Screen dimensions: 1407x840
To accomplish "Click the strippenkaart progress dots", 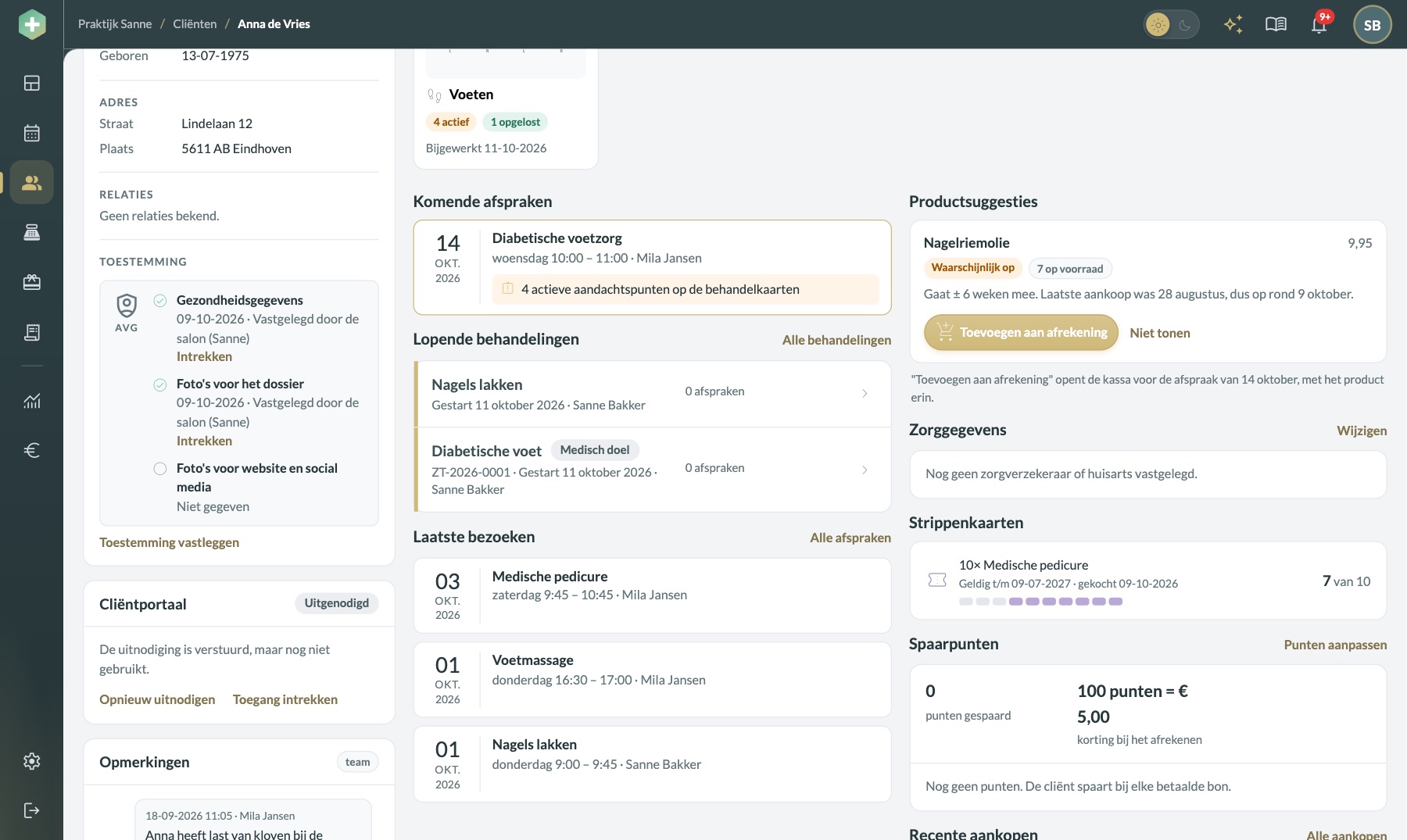I will coord(1040,602).
